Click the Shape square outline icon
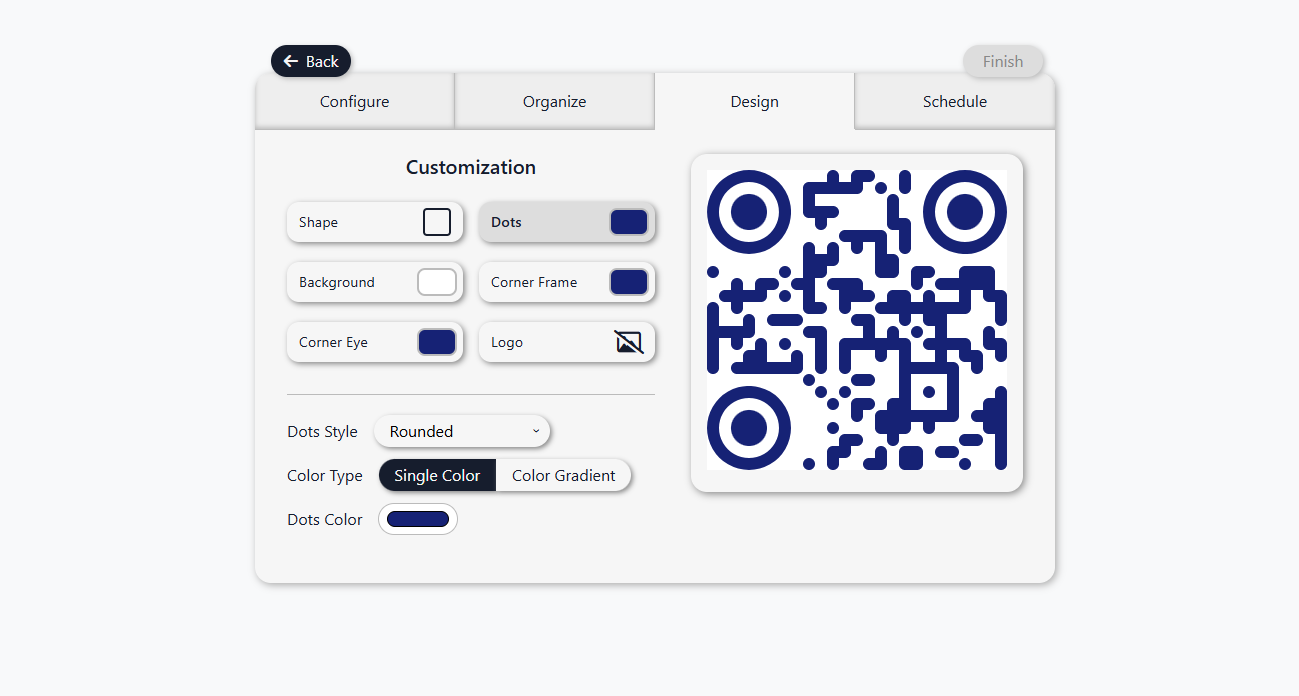The height and width of the screenshot is (696, 1299). pos(437,222)
